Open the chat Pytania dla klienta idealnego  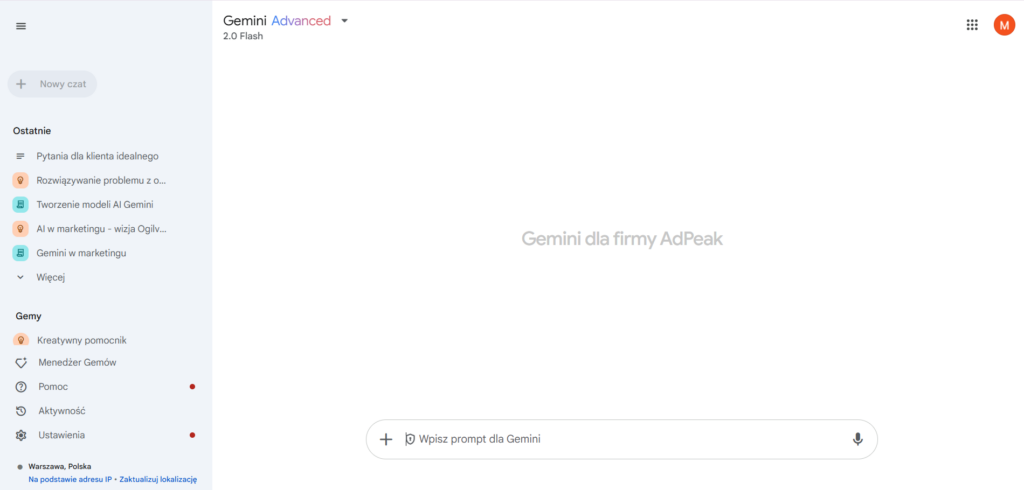point(97,156)
